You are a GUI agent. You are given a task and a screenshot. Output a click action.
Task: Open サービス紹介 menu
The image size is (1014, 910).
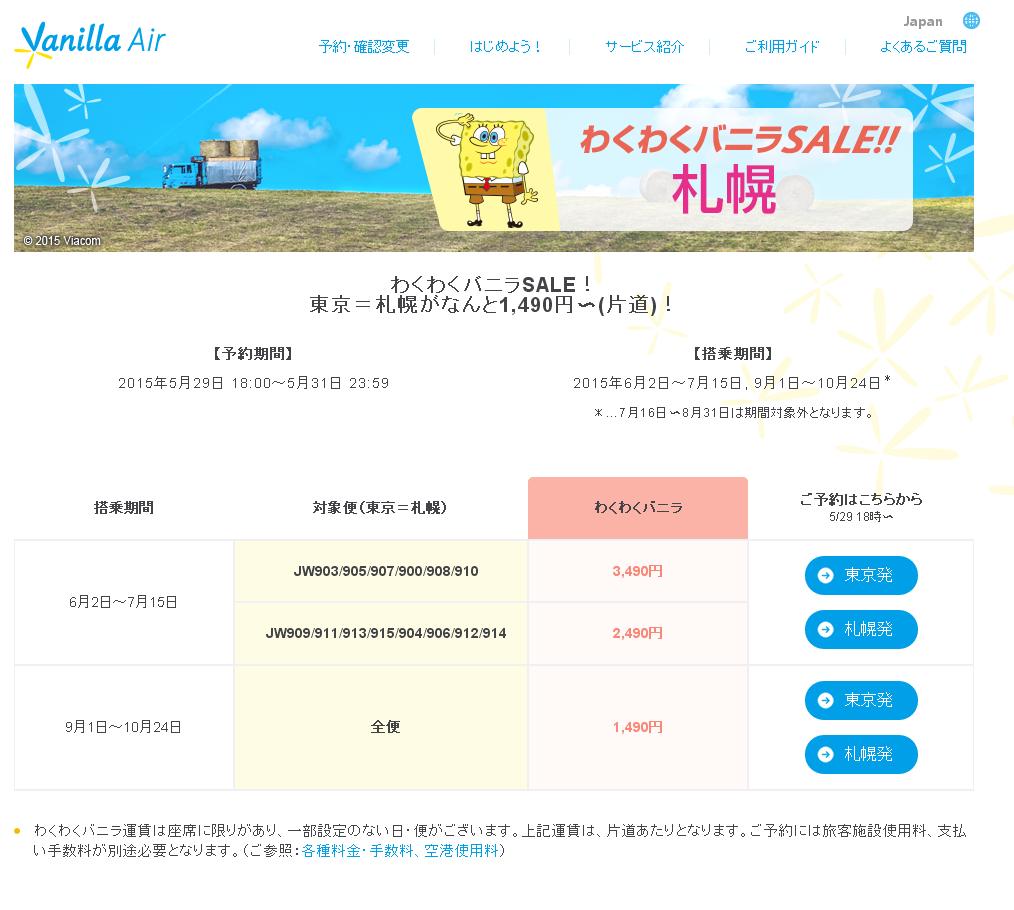pyautogui.click(x=644, y=47)
